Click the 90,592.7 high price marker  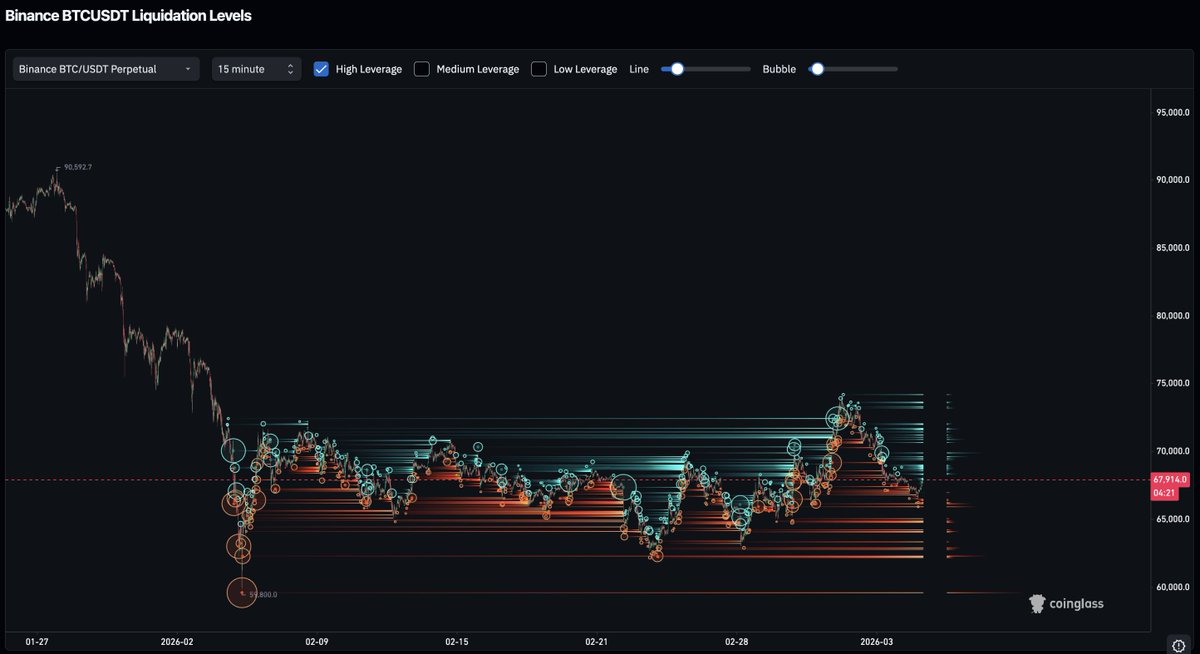click(78, 168)
